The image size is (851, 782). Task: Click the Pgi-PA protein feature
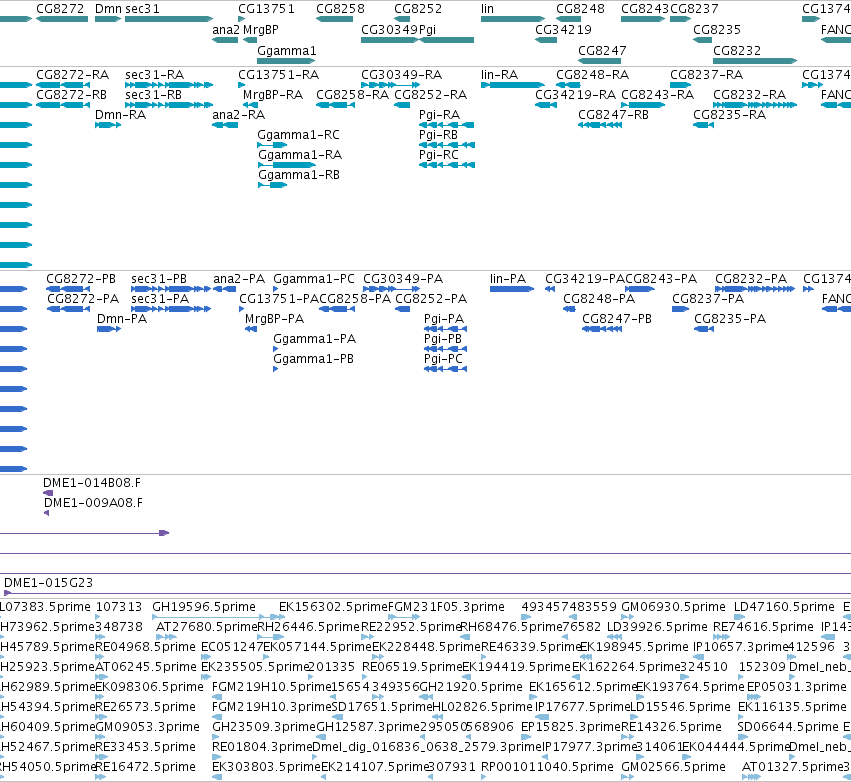click(x=445, y=329)
